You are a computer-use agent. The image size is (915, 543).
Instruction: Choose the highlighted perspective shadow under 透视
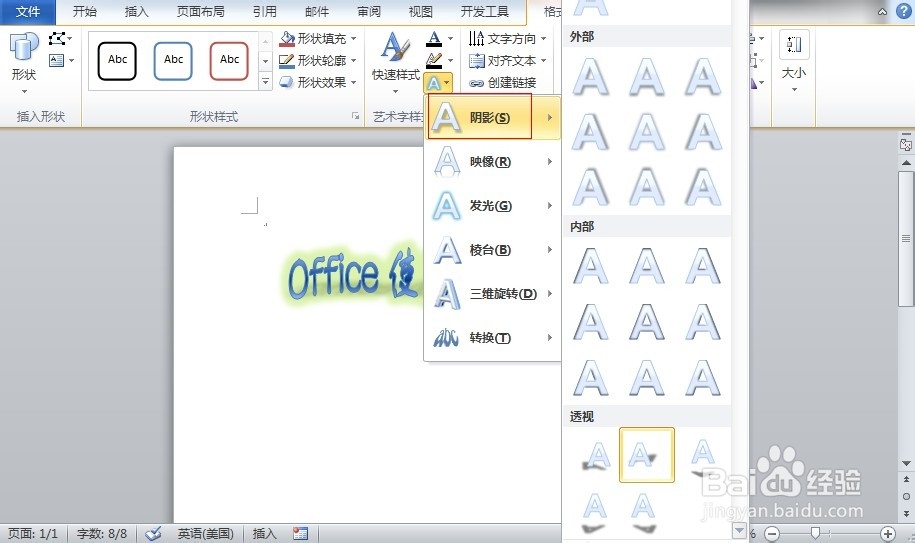[647, 455]
